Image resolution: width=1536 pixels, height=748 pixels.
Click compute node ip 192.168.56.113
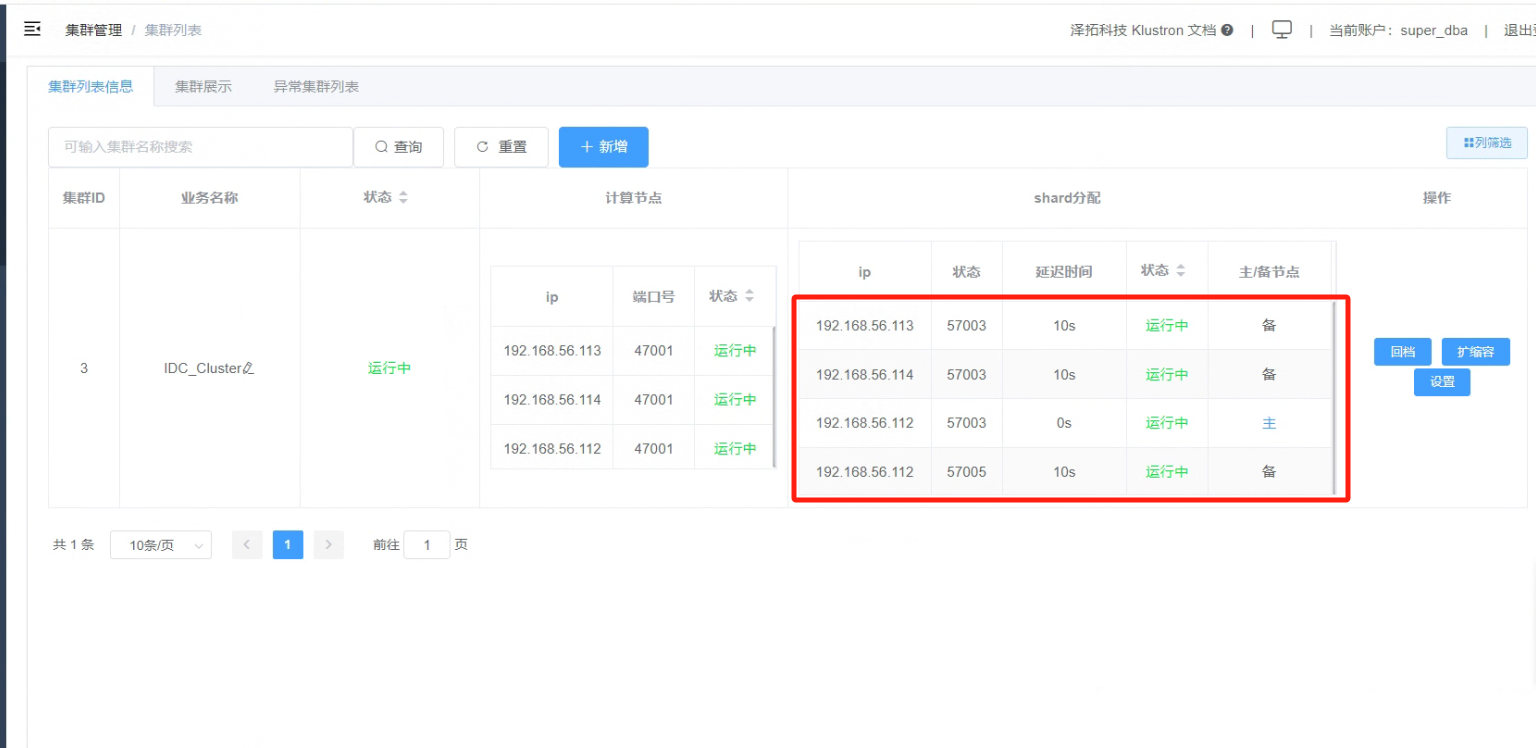552,351
